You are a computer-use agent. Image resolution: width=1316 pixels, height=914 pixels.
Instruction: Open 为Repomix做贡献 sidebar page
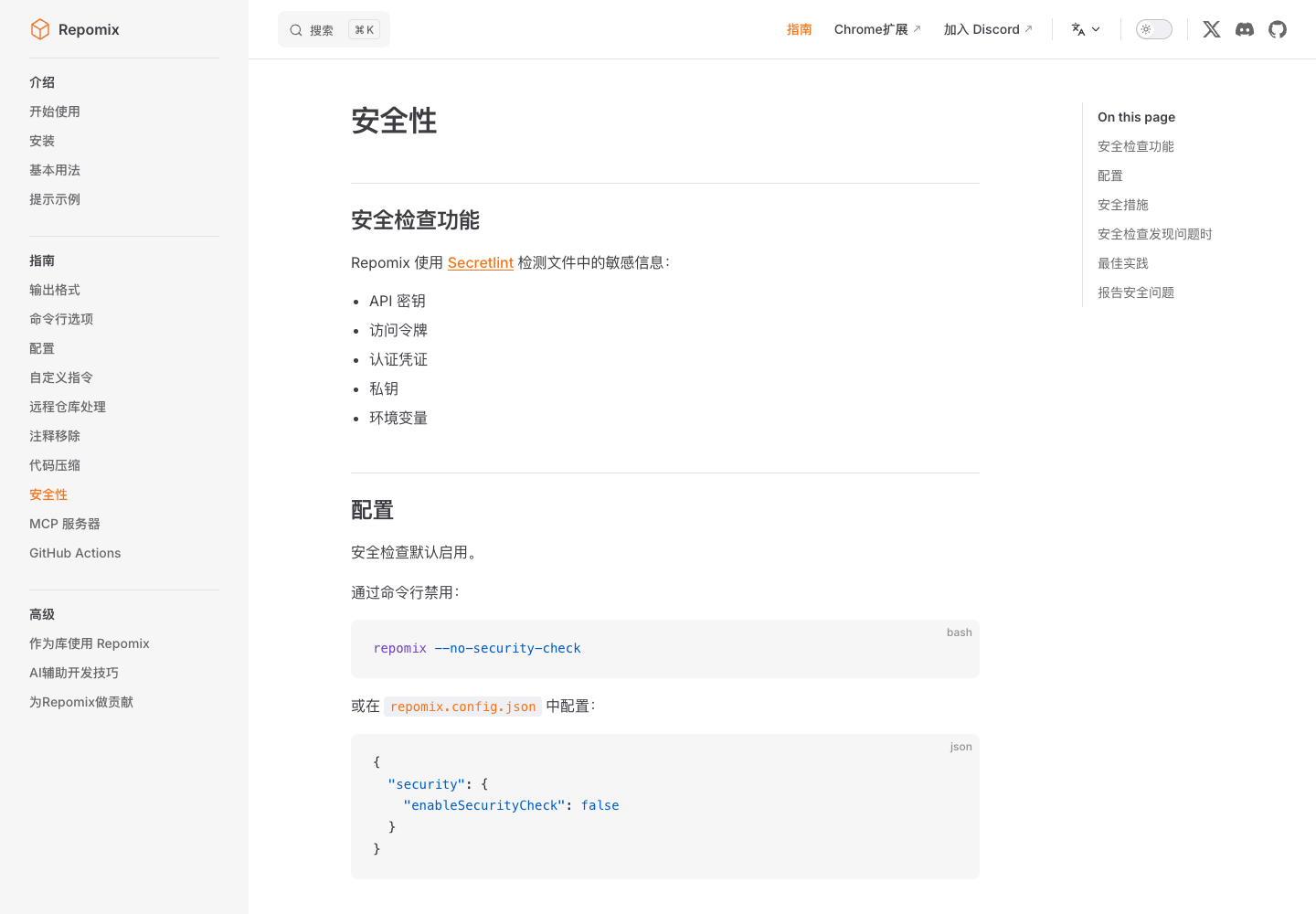click(x=81, y=702)
